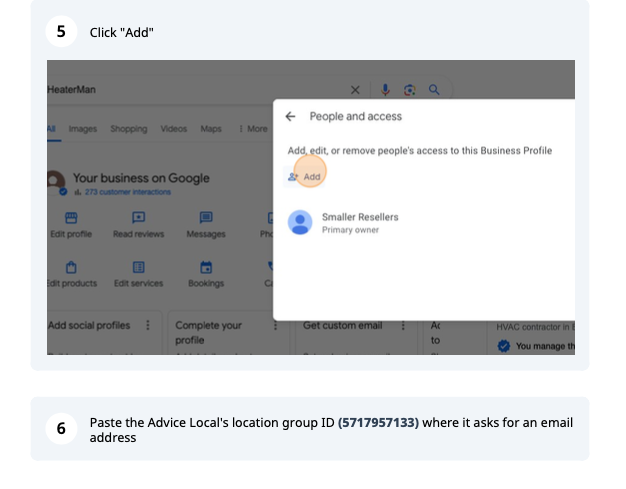Open options menu on Get custom email card
Screen dimensions: 626x489
[403, 326]
